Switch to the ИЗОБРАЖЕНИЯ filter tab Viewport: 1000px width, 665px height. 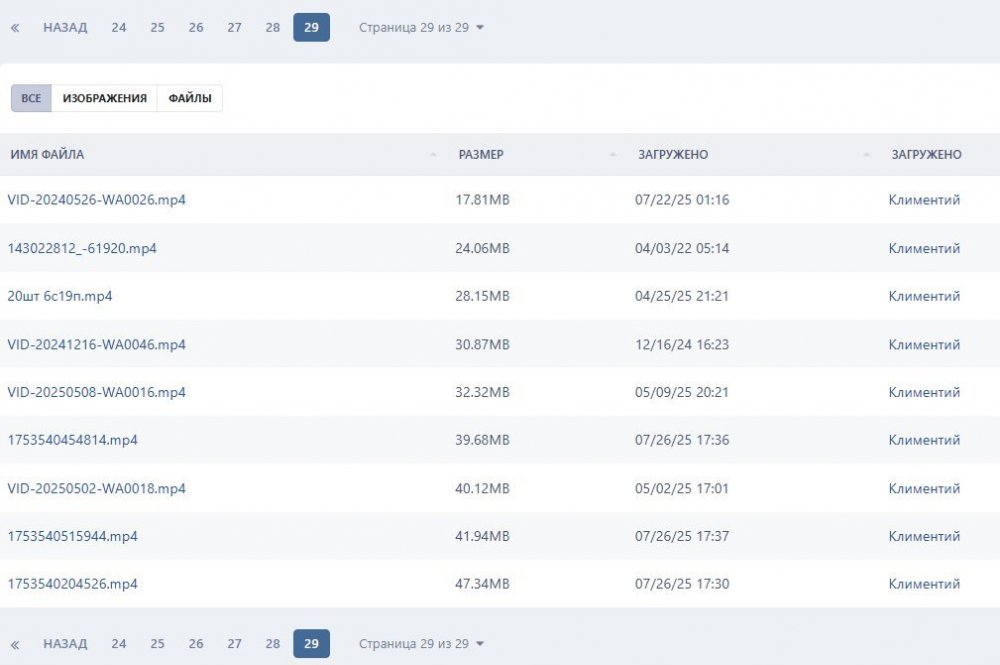click(104, 98)
